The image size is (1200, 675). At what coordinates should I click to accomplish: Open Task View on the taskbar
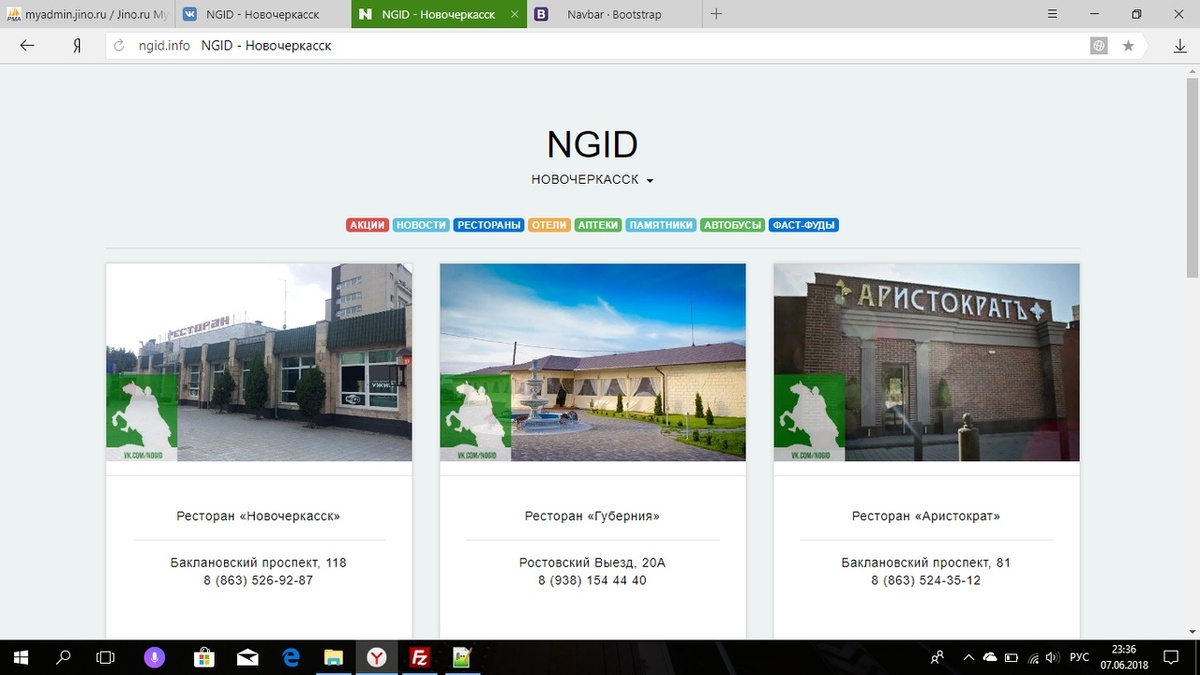coord(105,657)
